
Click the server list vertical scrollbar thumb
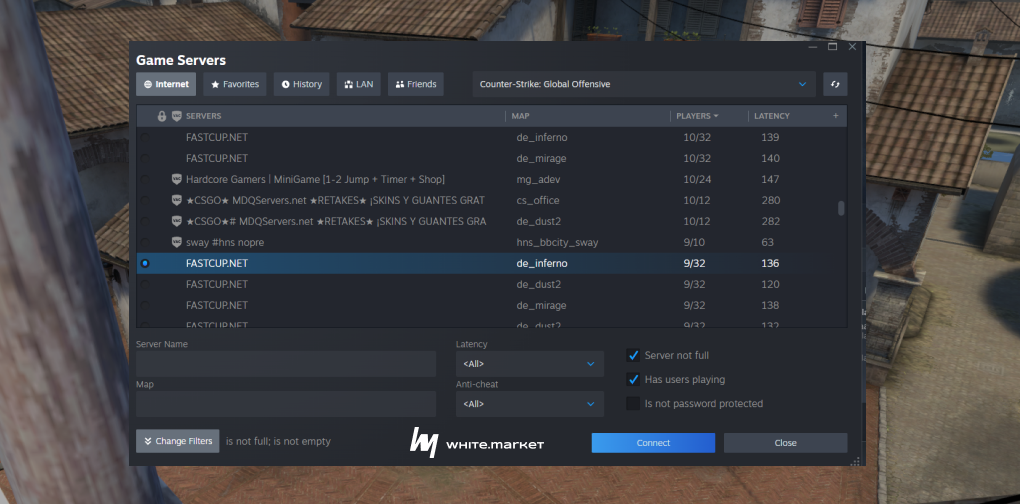click(841, 208)
